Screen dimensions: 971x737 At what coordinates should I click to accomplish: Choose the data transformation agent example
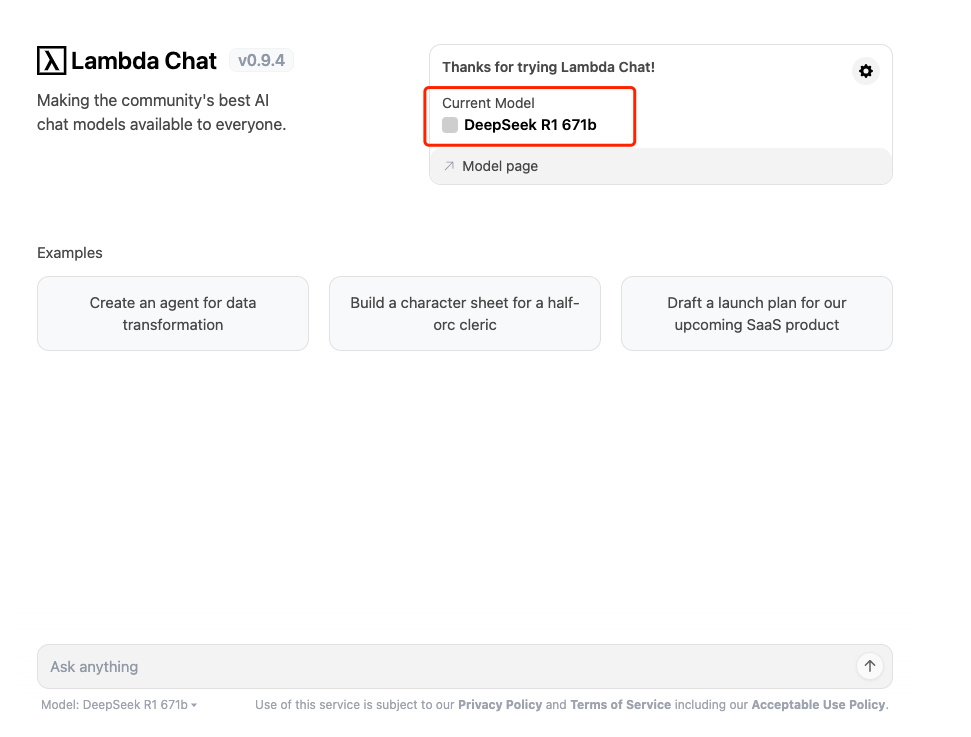[173, 314]
